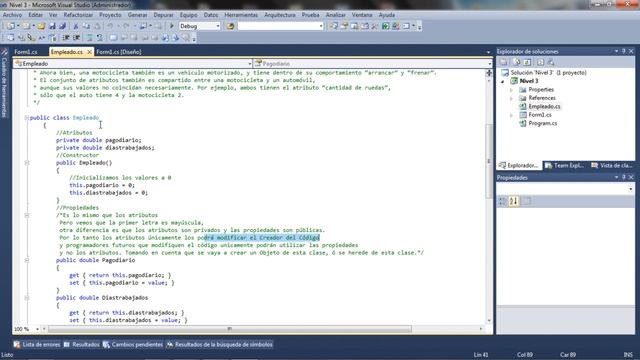Viewport: 640px width, 360px height.
Task: Click the Redo arrow icon
Action: click(x=127, y=26)
